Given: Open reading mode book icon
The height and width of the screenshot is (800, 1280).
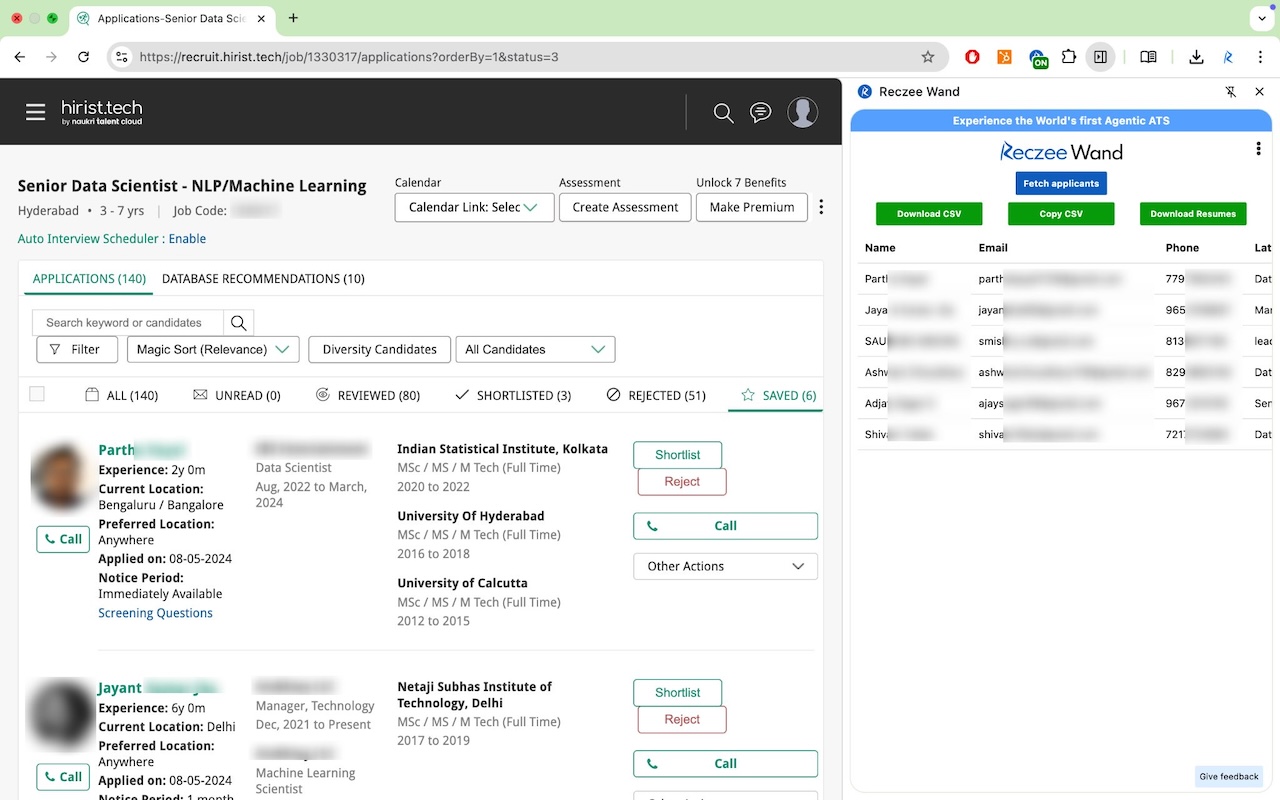Looking at the screenshot, I should [x=1148, y=57].
